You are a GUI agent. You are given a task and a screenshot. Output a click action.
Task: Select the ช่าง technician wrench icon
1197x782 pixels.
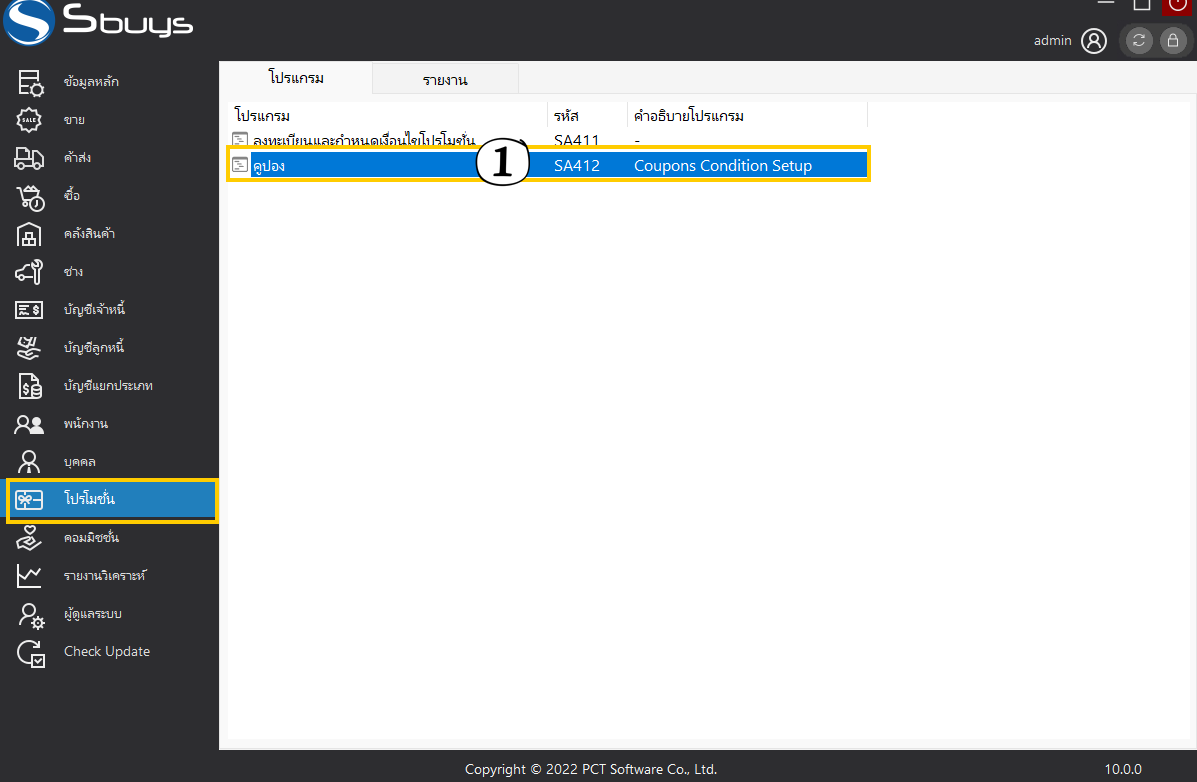coord(30,272)
